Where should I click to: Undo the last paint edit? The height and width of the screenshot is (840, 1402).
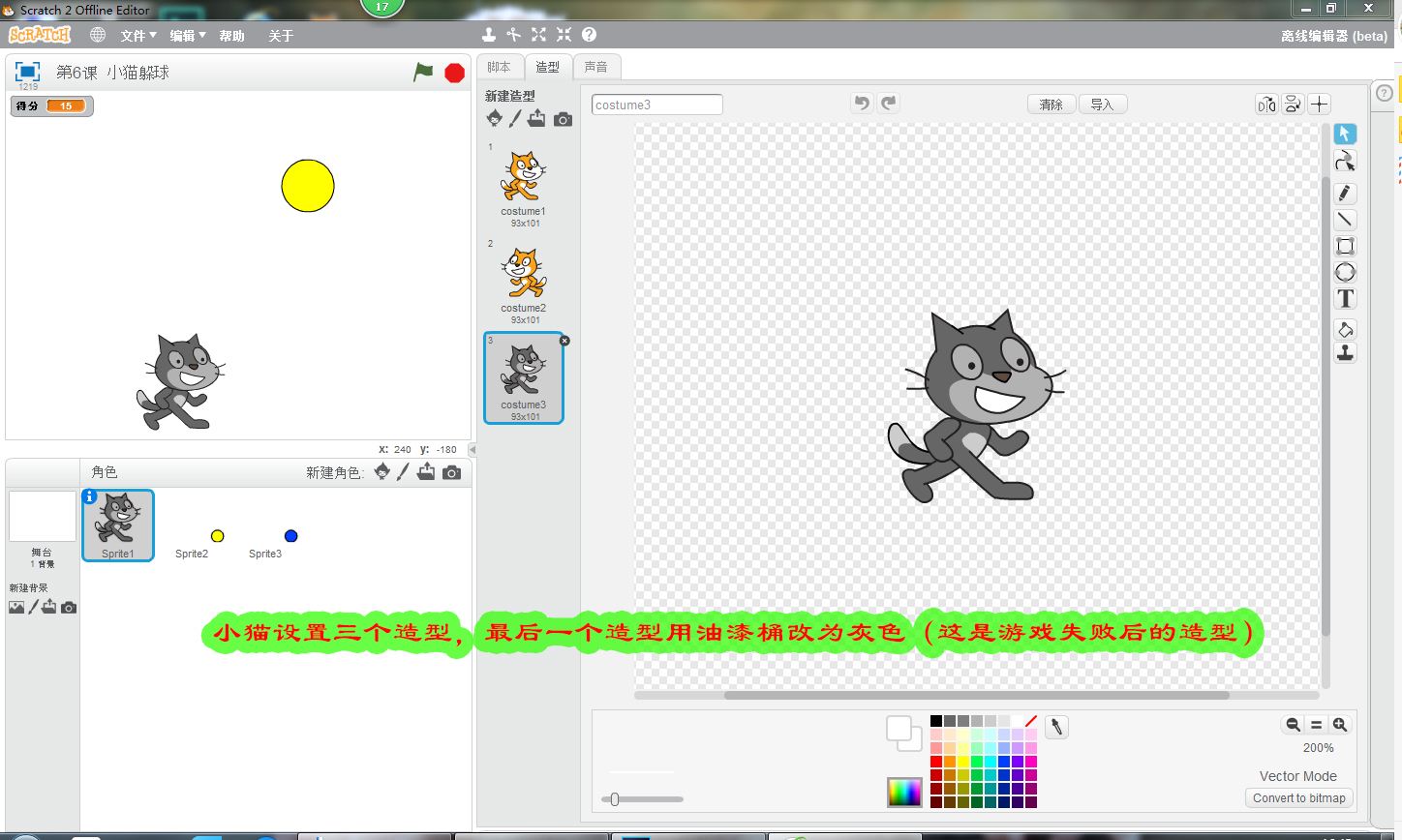862,103
